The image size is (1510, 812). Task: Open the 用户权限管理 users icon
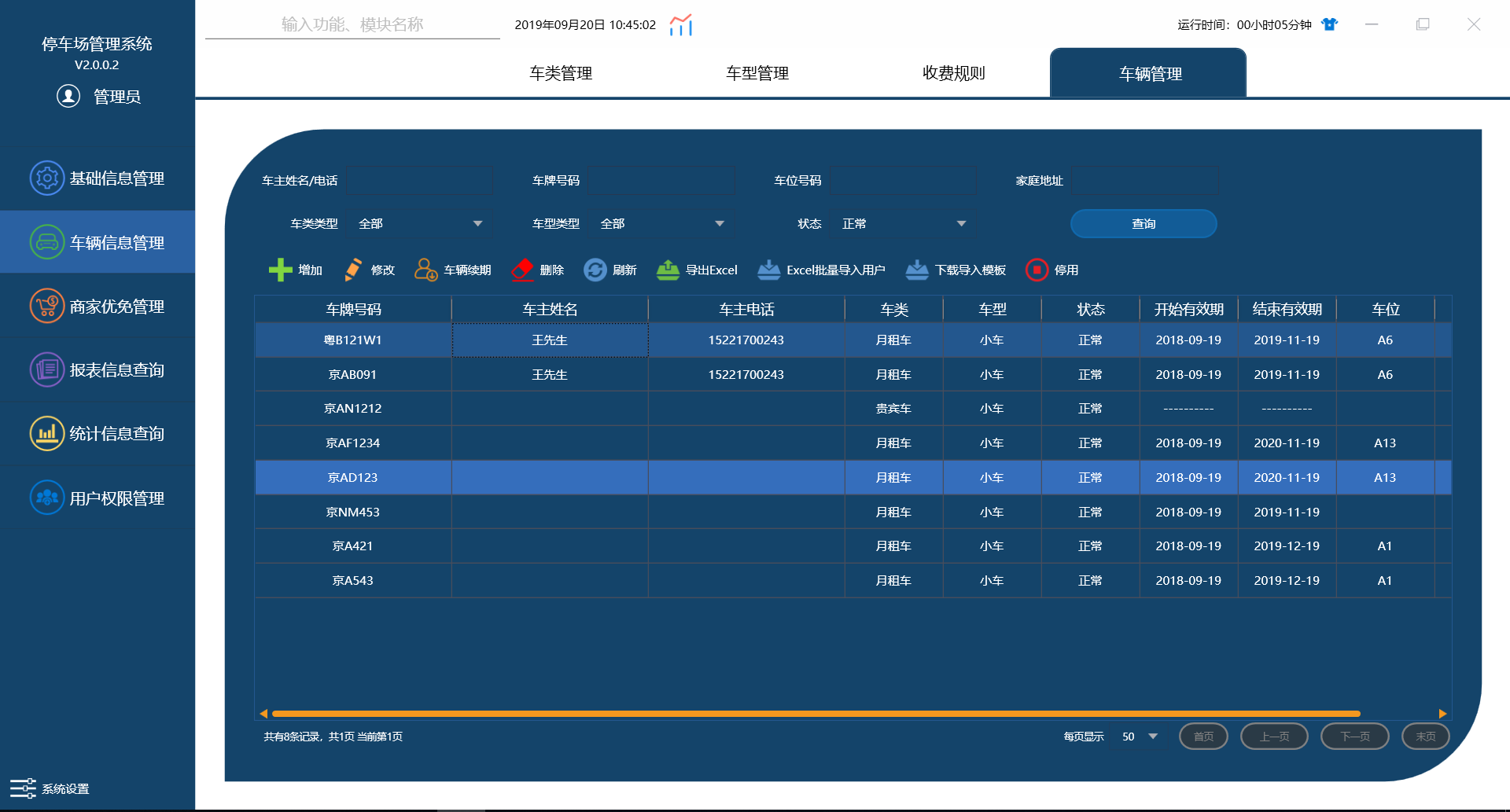(47, 498)
